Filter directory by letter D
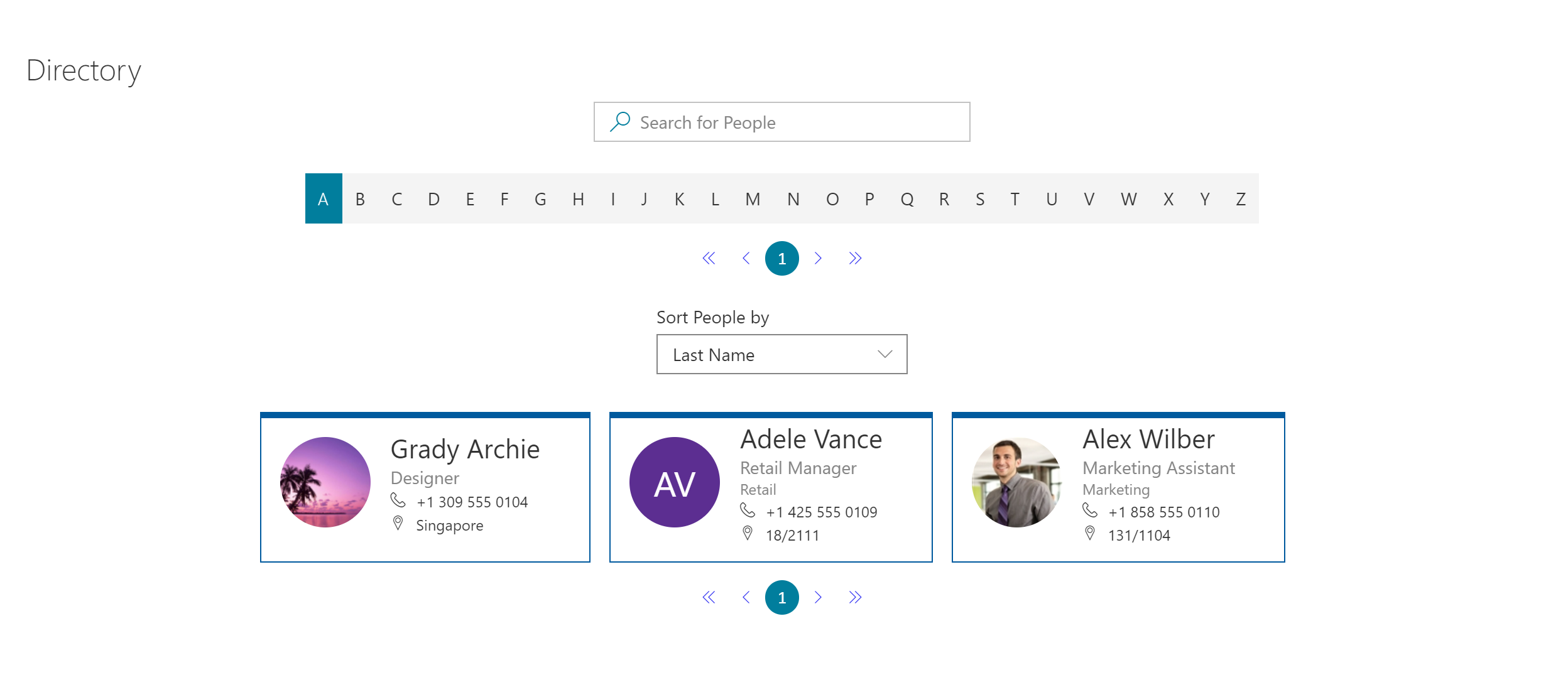The image size is (1568, 675). 433,198
